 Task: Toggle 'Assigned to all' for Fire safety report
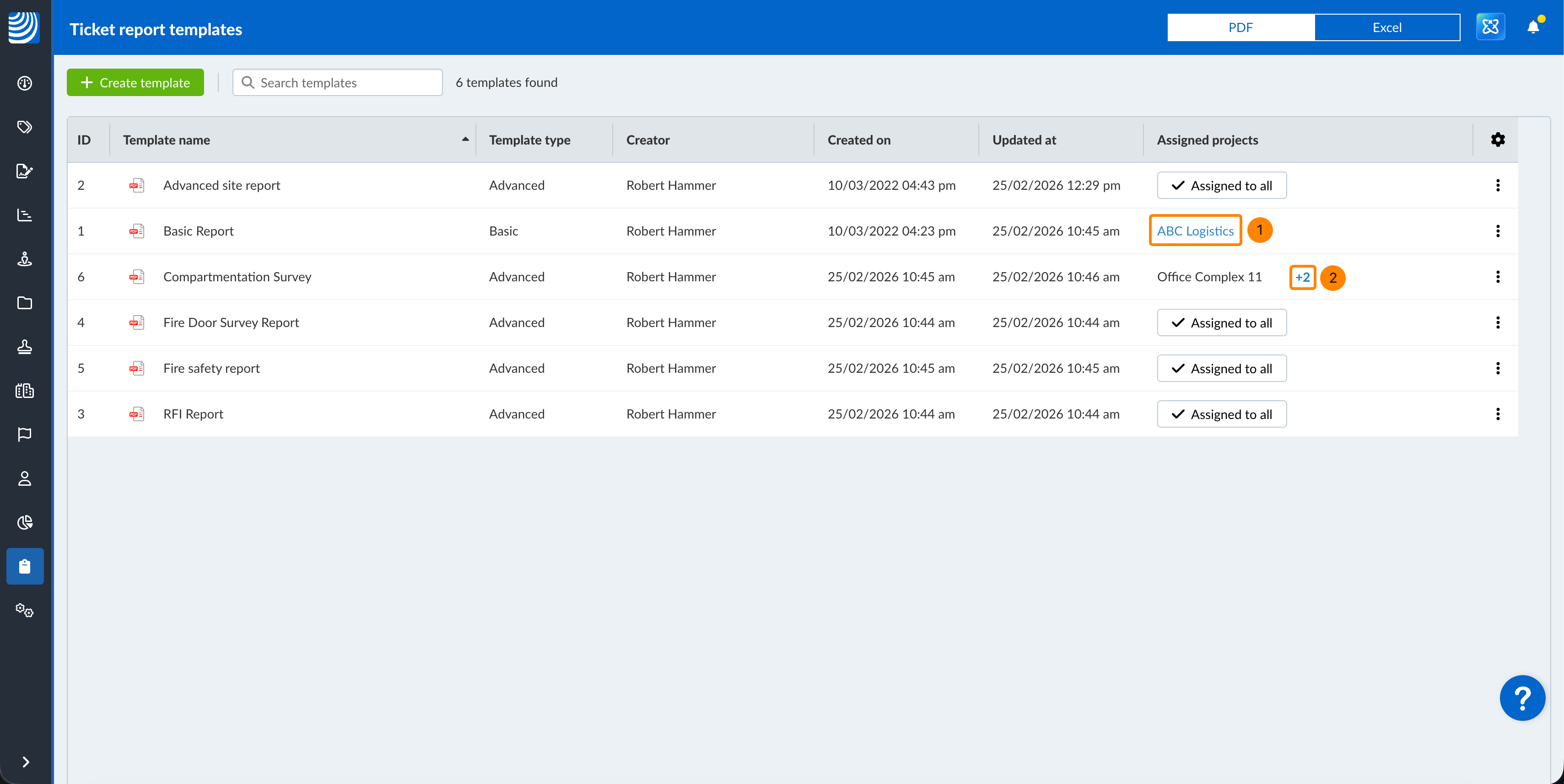[1221, 368]
